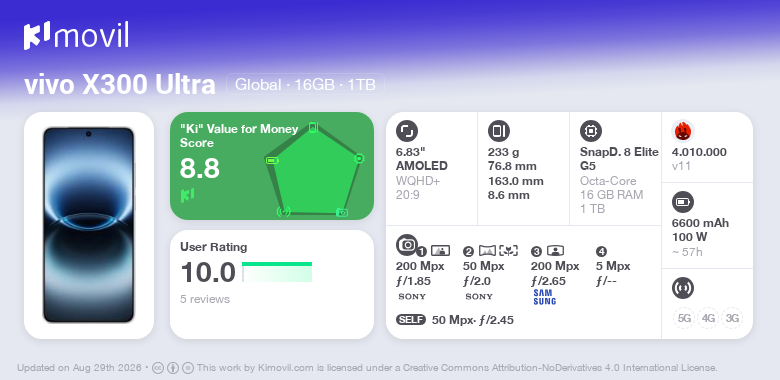Click the Kimovil.com license link text

(286, 368)
